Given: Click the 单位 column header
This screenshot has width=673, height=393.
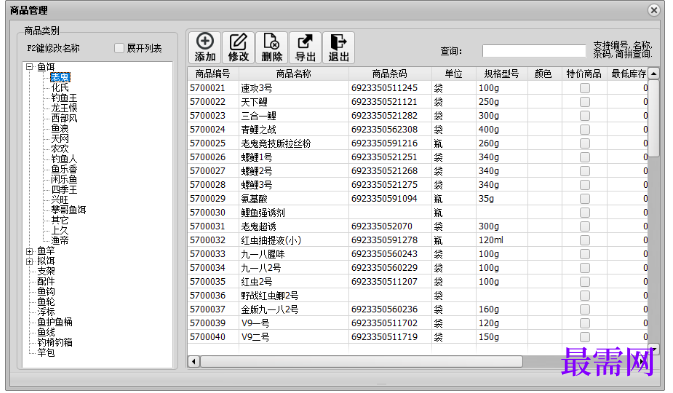Looking at the screenshot, I should (x=454, y=74).
